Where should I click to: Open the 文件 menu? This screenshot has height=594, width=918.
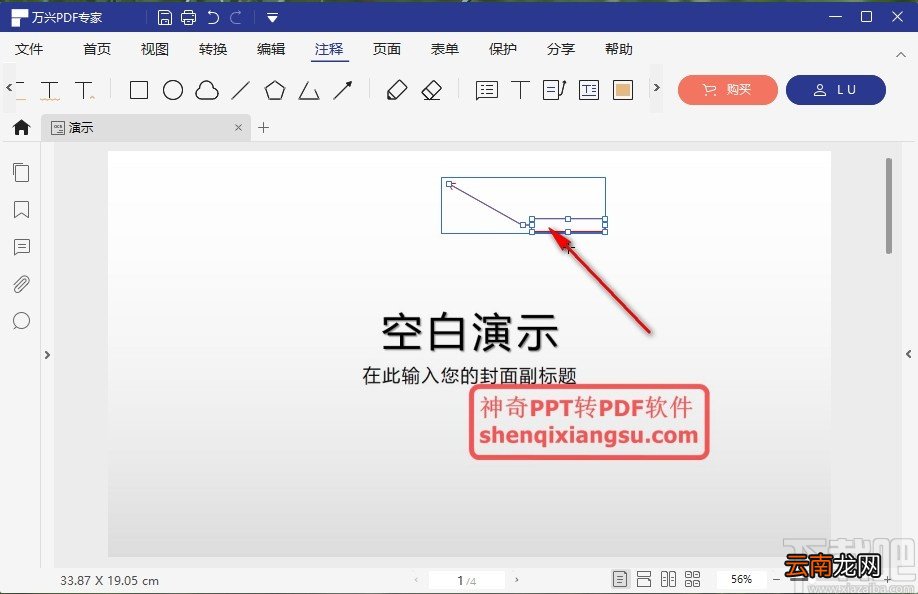click(x=29, y=49)
